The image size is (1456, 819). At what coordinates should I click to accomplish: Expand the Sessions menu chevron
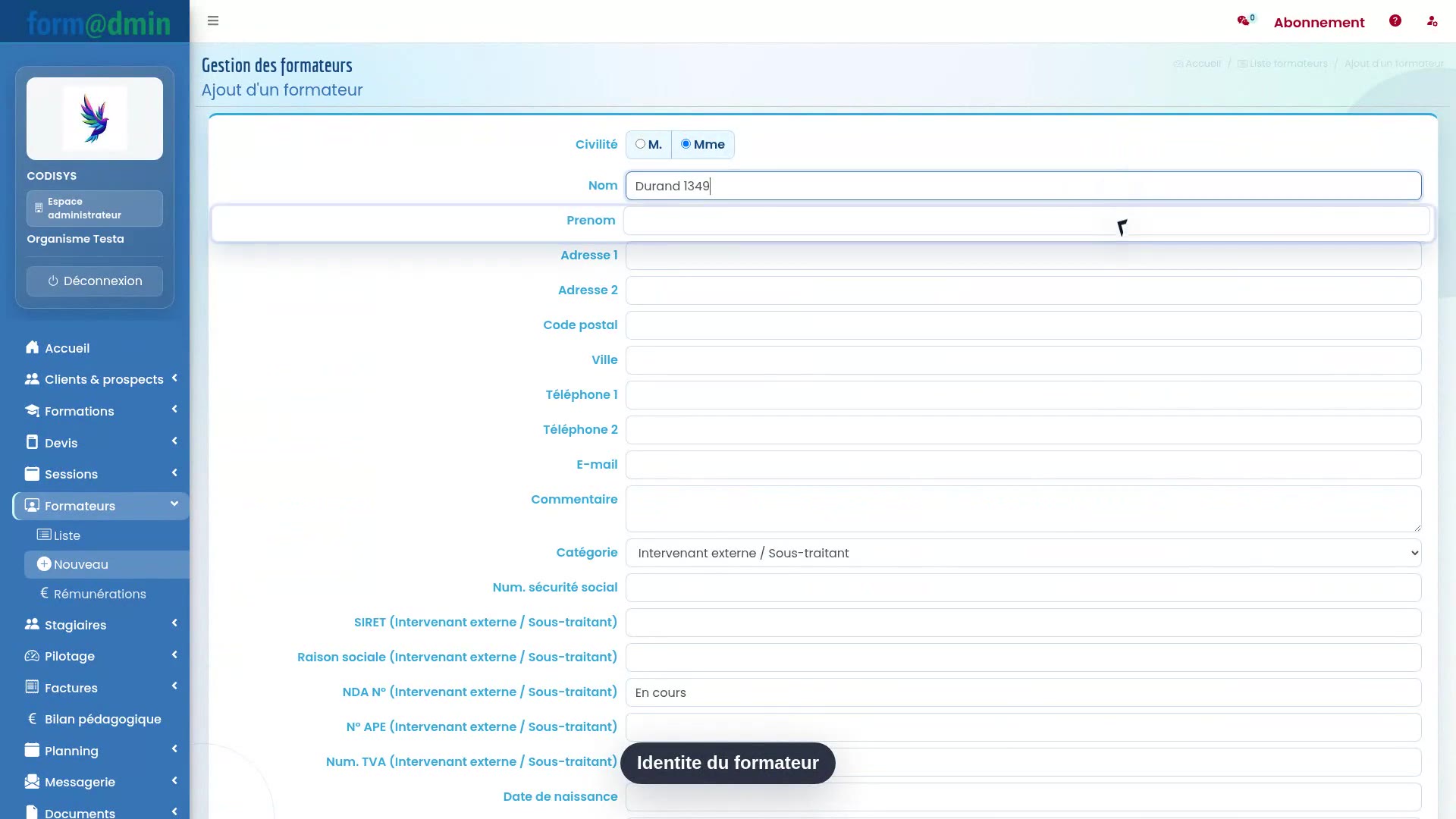[174, 473]
